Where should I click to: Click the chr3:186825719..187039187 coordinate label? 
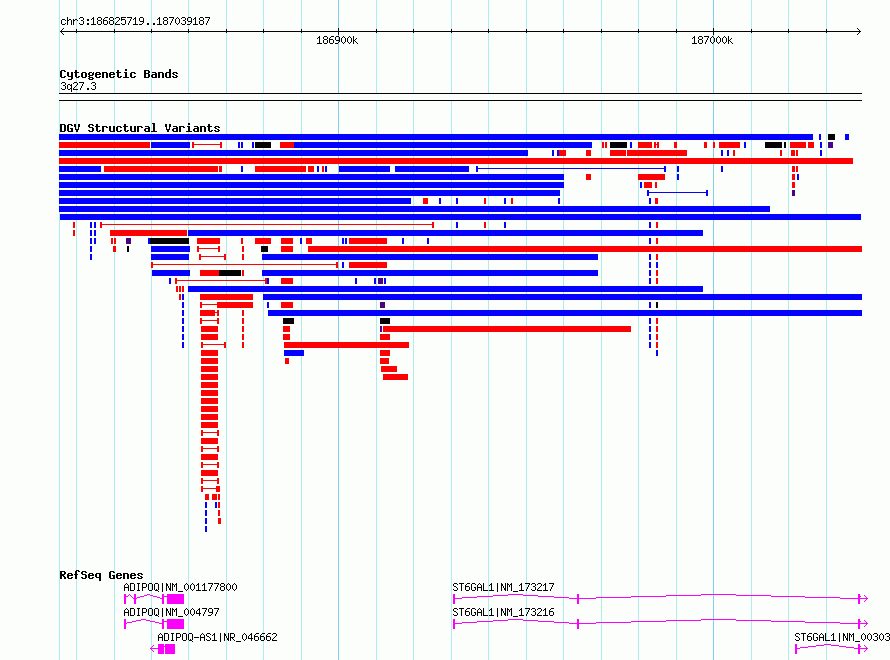tap(135, 21)
